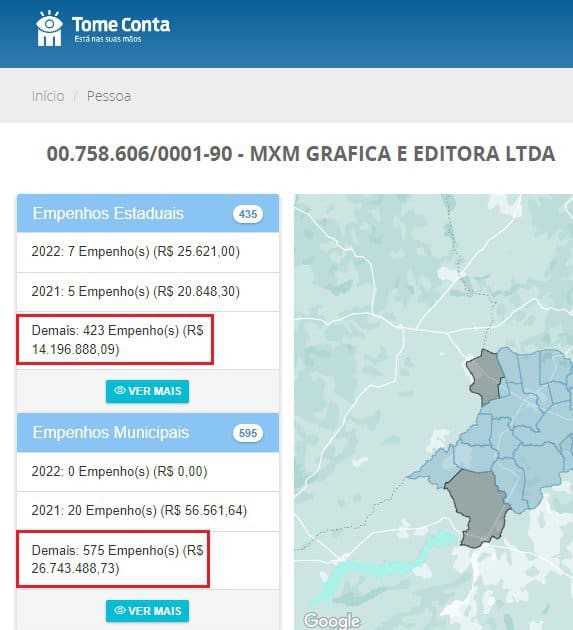Select the 2021 municipal row with 20 Empenhos
573x630 pixels.
pyautogui.click(x=148, y=511)
